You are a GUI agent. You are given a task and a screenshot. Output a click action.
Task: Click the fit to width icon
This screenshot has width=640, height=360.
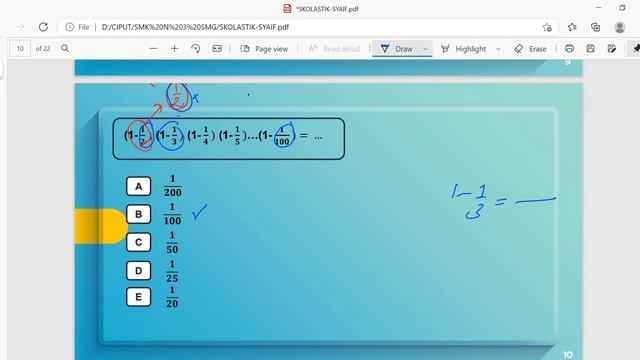point(217,49)
